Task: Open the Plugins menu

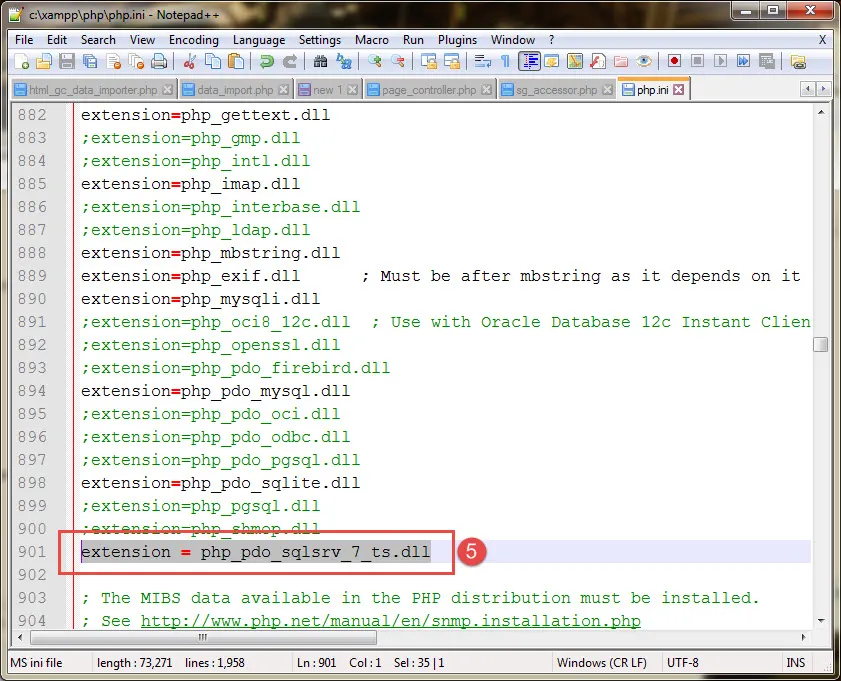Action: 458,40
